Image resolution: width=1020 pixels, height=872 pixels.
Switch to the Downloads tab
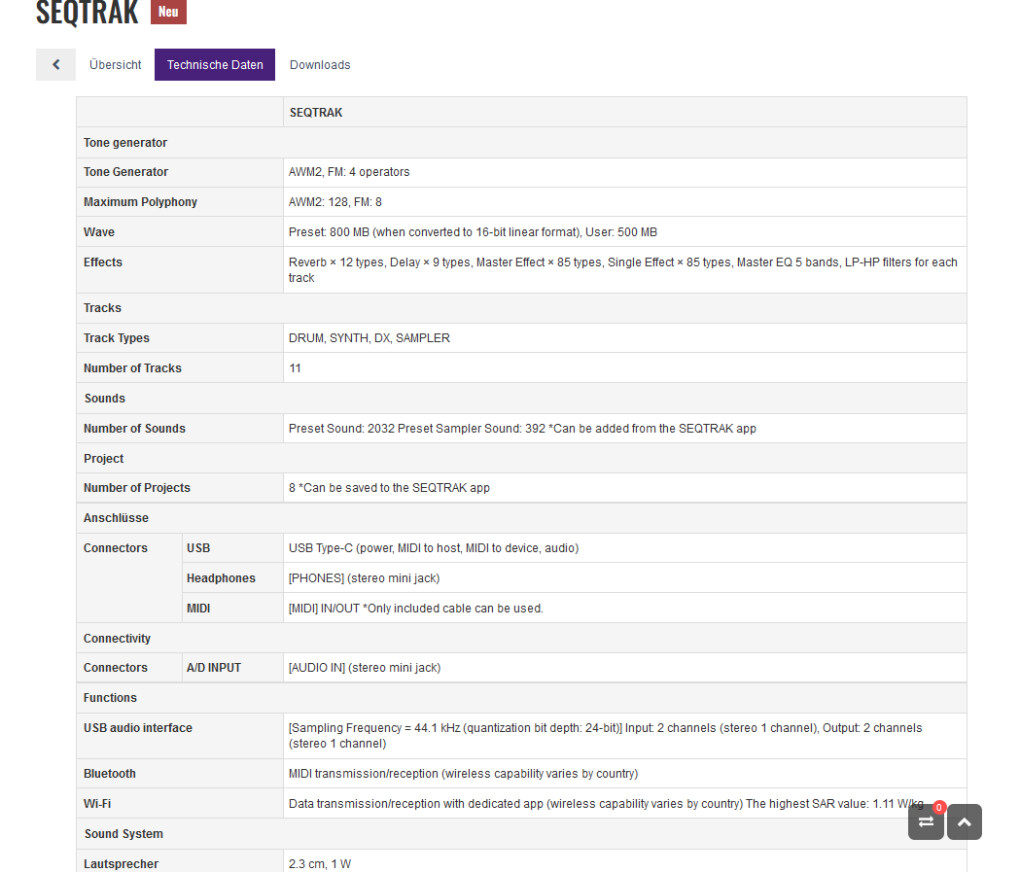[320, 64]
